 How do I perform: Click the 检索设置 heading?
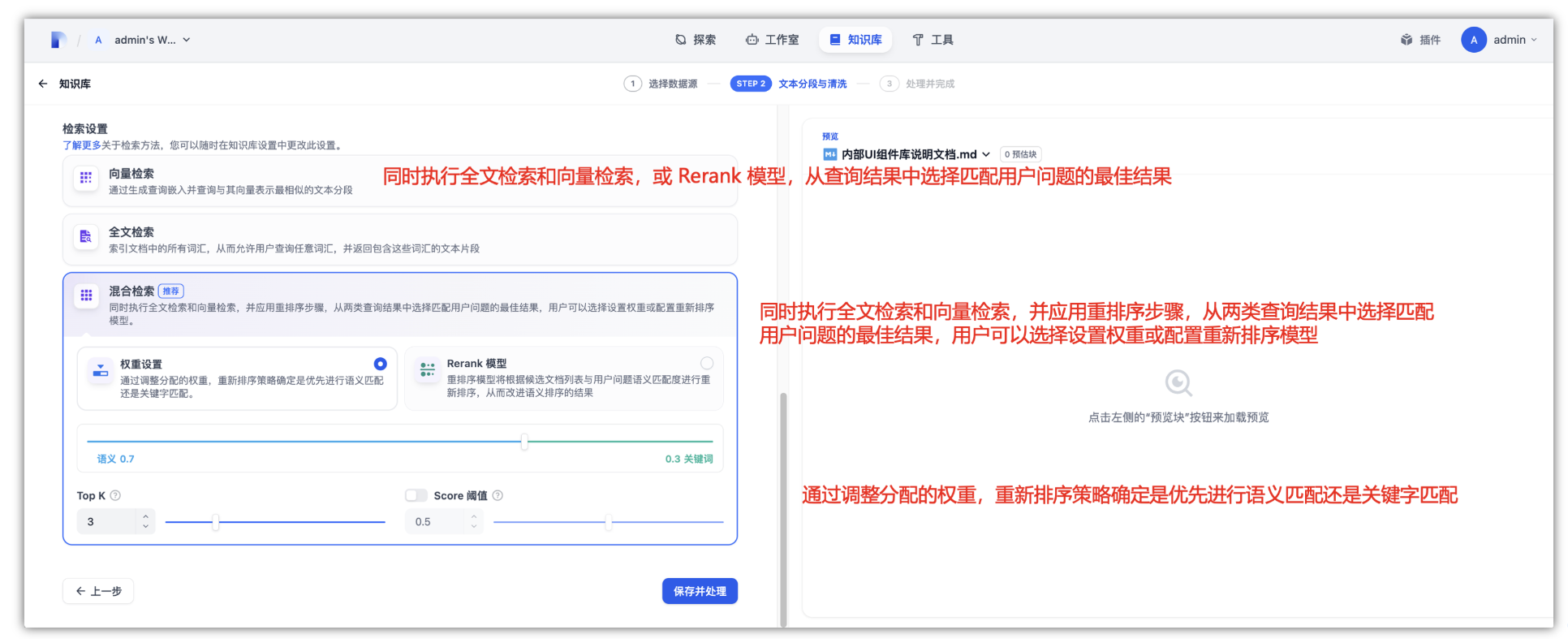click(x=85, y=129)
